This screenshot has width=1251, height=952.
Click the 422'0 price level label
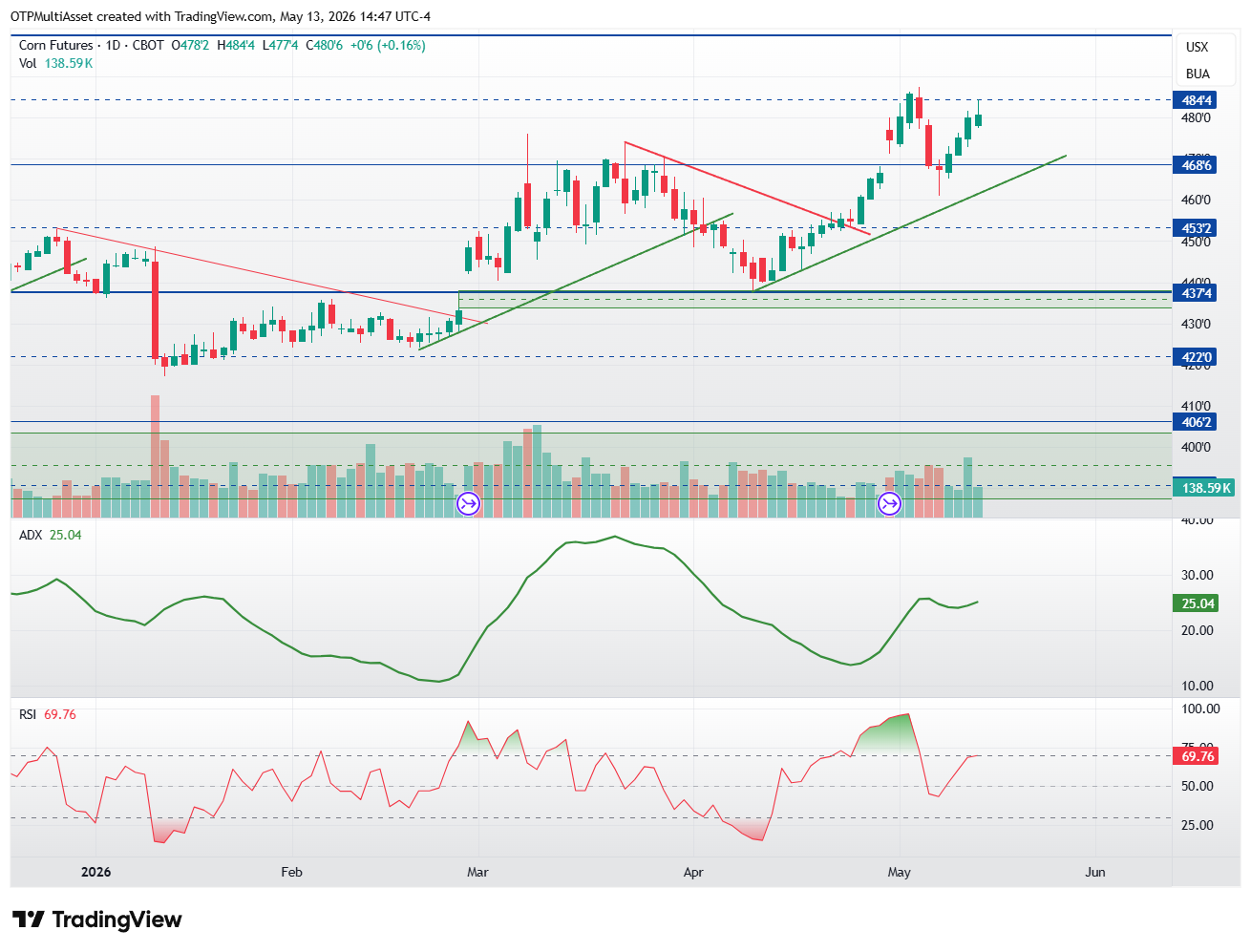click(x=1197, y=357)
